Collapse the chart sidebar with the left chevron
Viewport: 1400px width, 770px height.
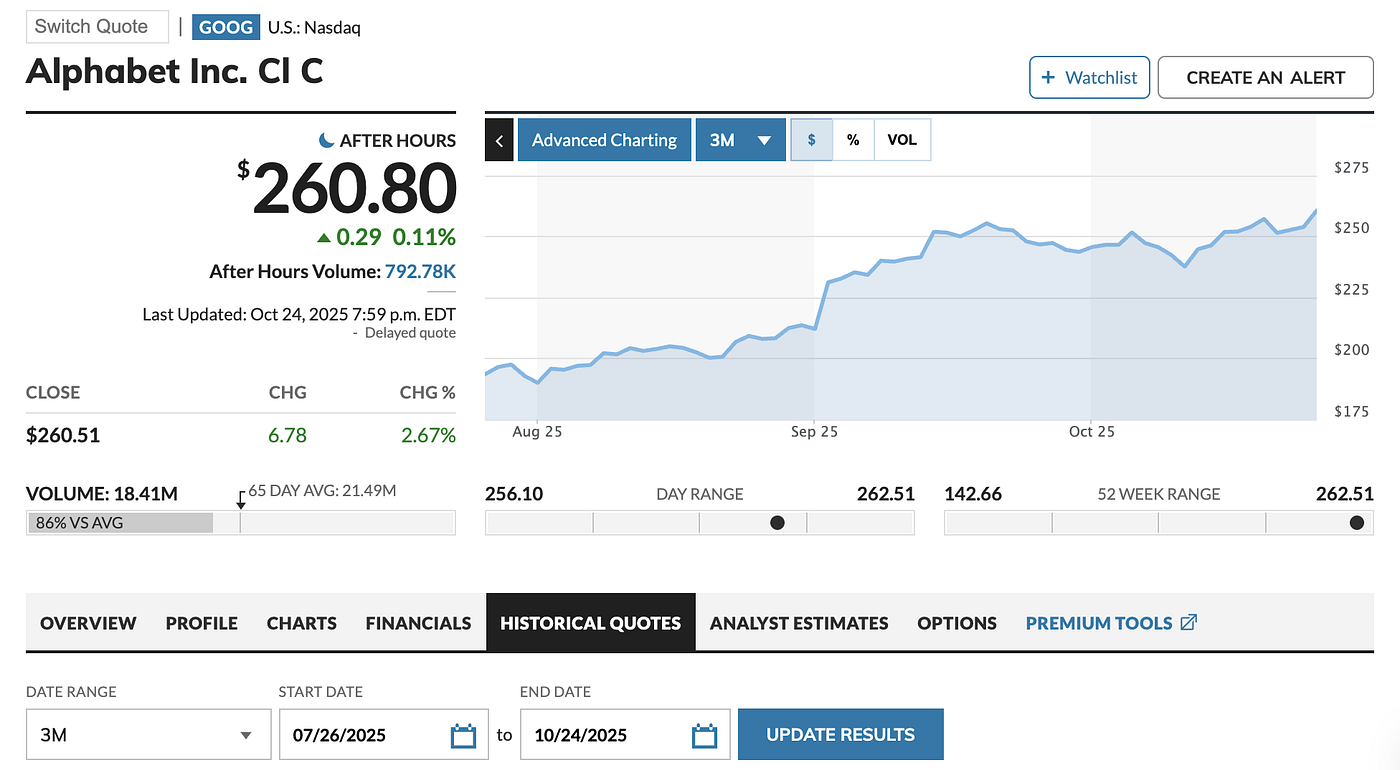499,139
